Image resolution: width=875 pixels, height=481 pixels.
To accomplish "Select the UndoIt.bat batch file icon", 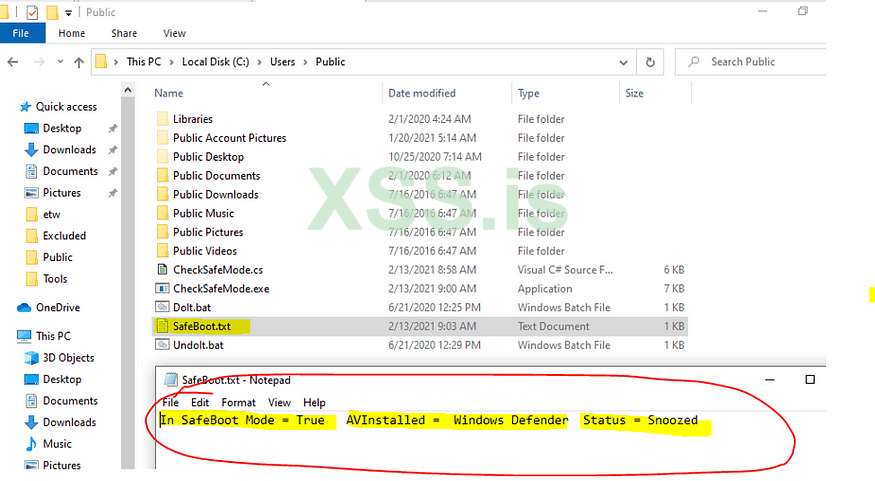I will point(162,345).
